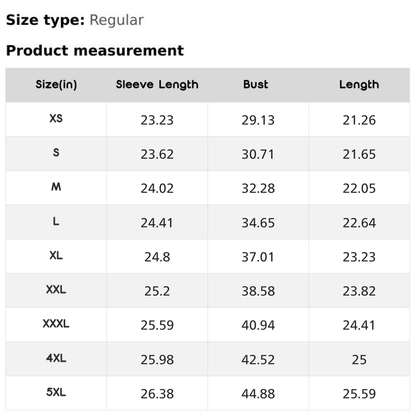The width and height of the screenshot is (416, 416).
Task: Select the XXL size row label
Action: [x=56, y=289]
